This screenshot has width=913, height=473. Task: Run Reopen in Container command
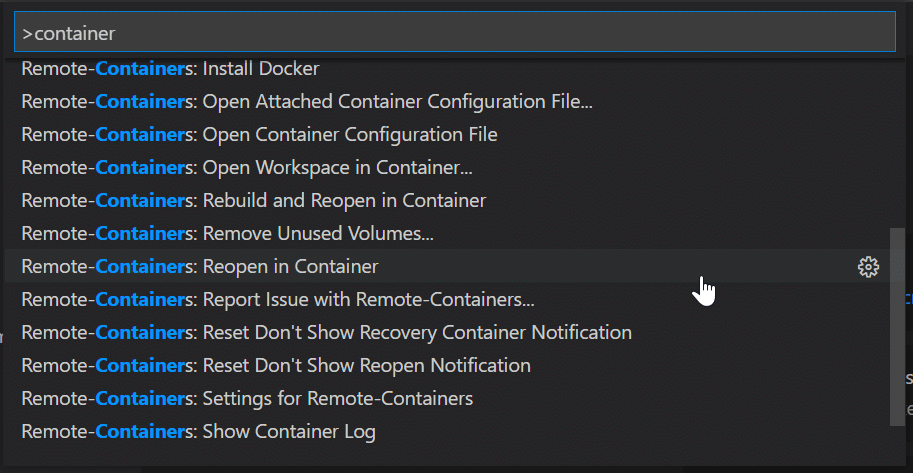[447, 266]
